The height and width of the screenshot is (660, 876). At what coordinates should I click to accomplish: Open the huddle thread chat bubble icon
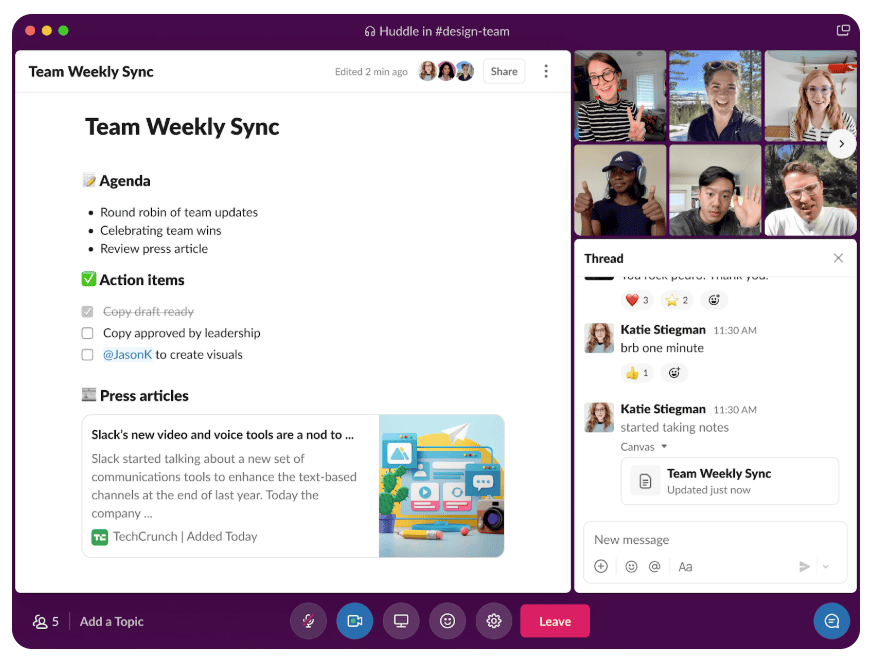click(x=831, y=621)
